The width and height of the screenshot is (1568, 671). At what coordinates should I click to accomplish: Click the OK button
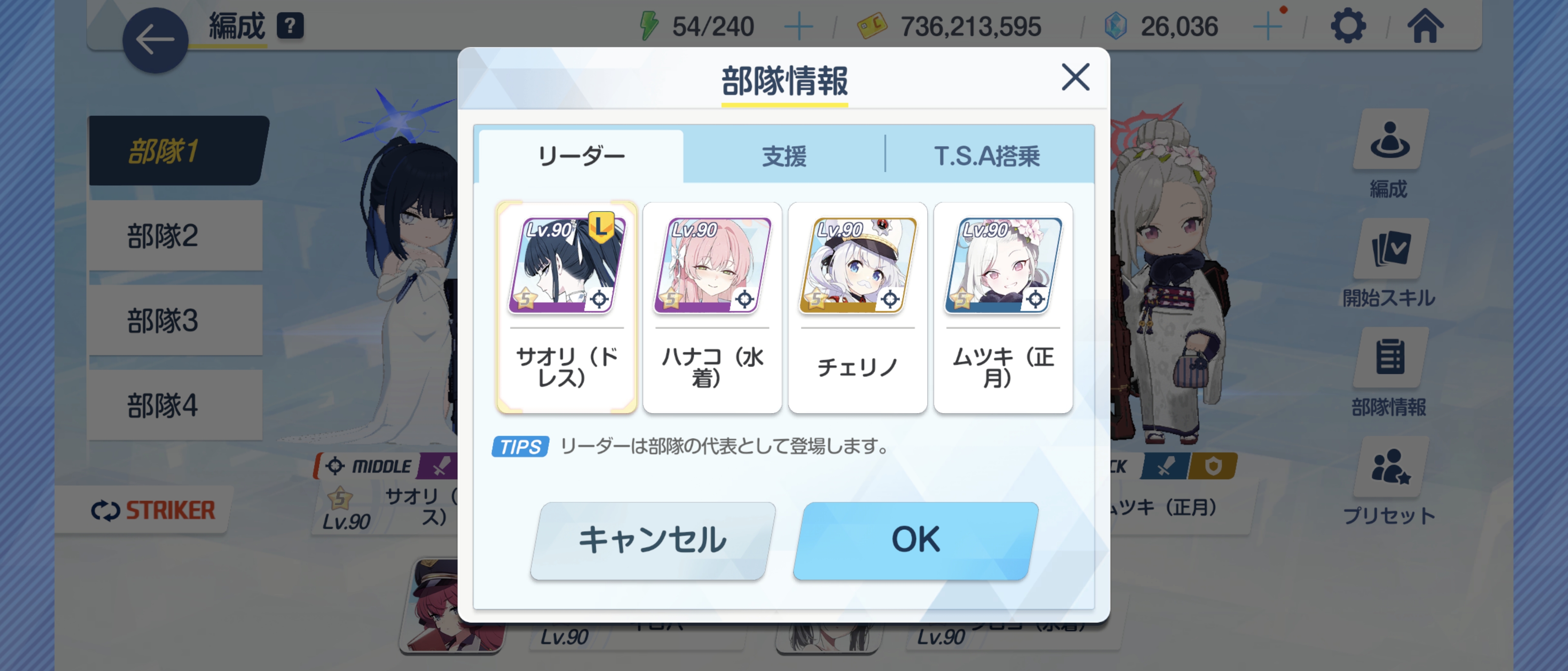pos(916,540)
